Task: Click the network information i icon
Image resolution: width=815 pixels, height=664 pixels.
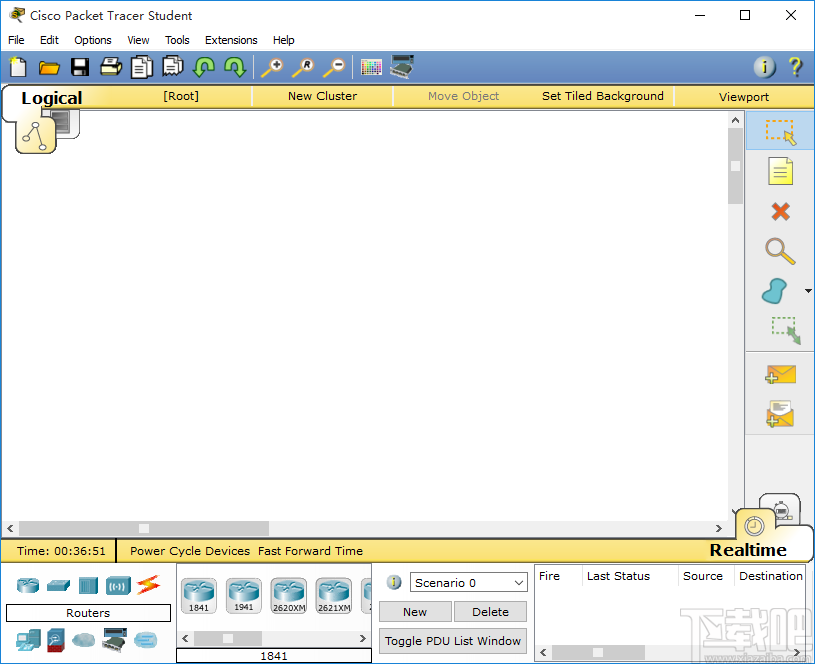Action: coord(764,67)
